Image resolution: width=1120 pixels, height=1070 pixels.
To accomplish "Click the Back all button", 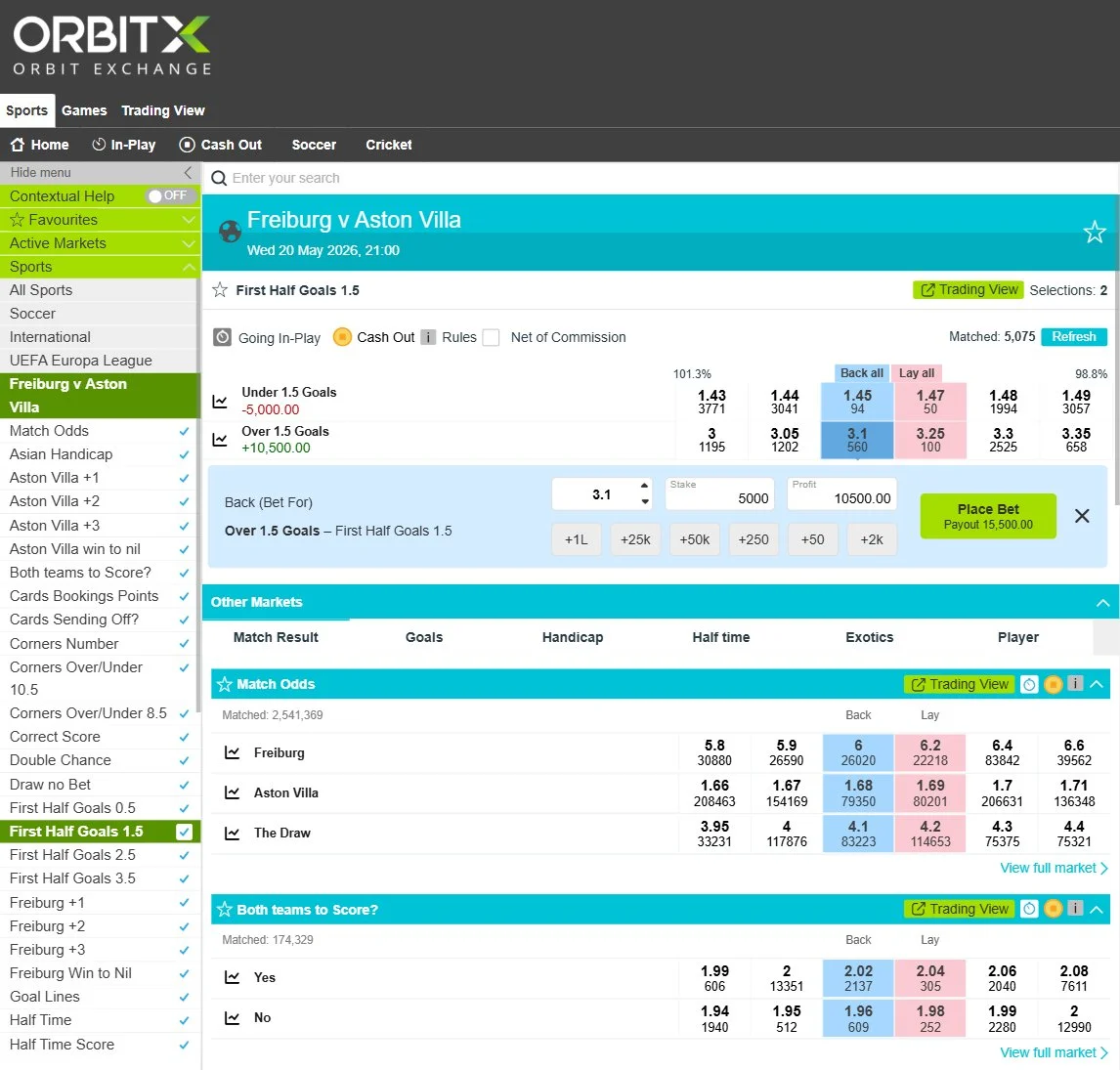I will tap(861, 373).
